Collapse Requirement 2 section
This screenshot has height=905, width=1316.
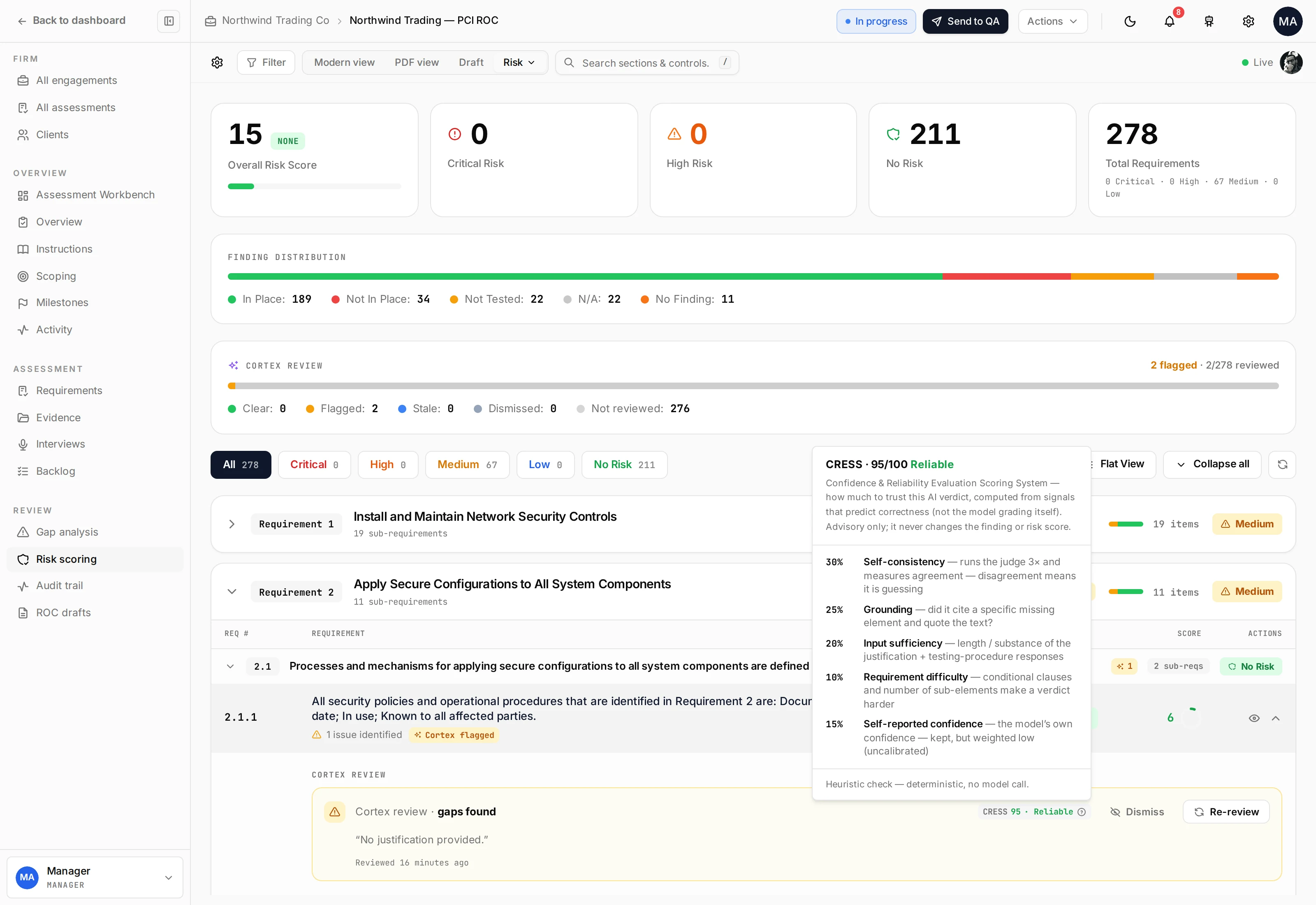[232, 592]
